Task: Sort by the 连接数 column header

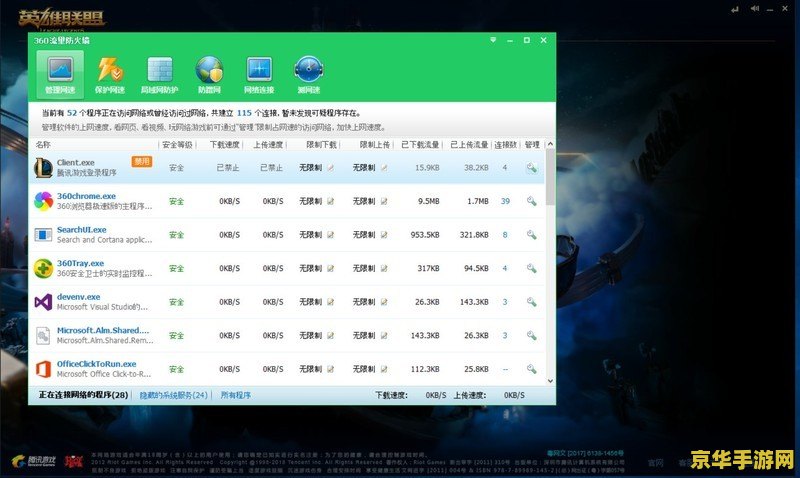Action: tap(505, 145)
